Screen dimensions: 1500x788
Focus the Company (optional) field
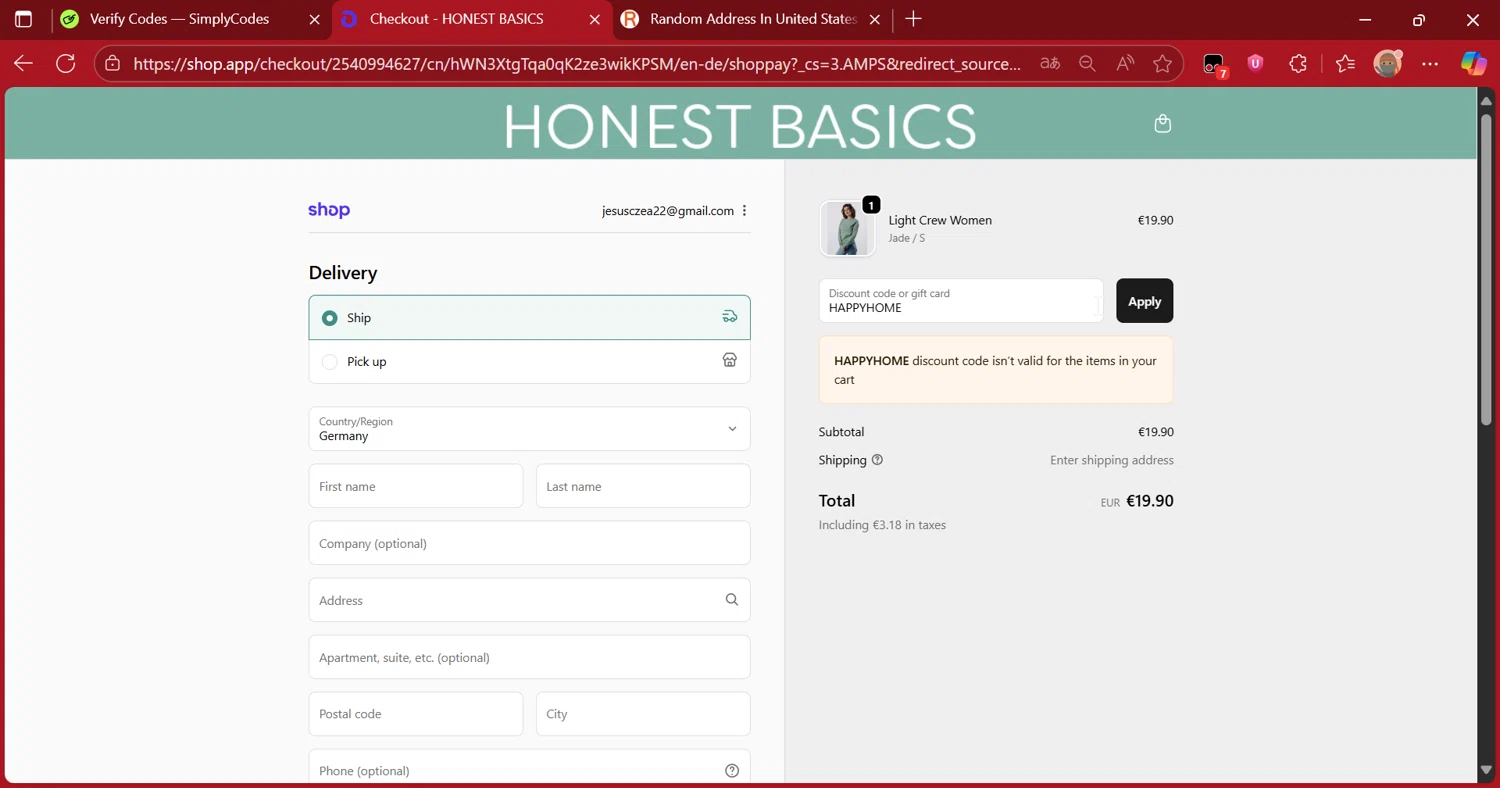click(529, 543)
